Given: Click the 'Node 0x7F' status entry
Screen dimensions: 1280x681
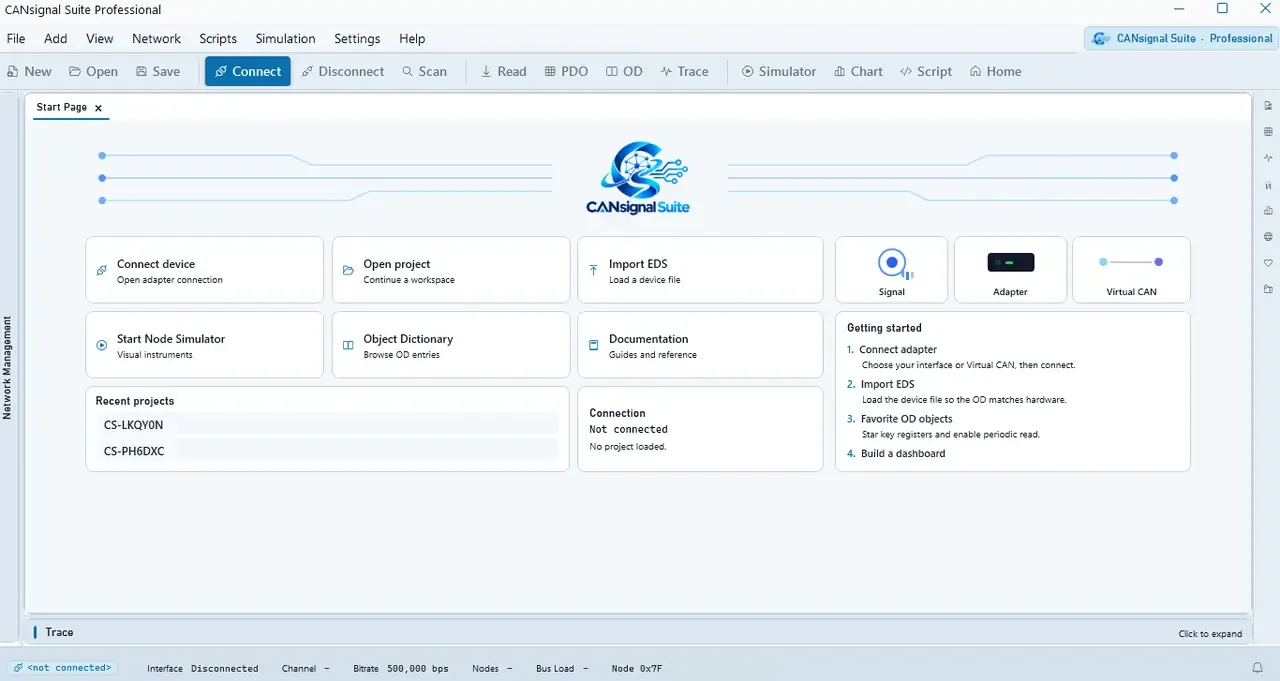Looking at the screenshot, I should (x=637, y=669).
